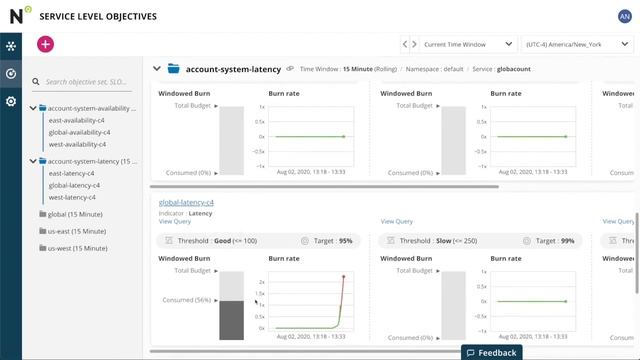Open the services grid sidebar icon
This screenshot has width=640, height=360.
(x=11, y=46)
